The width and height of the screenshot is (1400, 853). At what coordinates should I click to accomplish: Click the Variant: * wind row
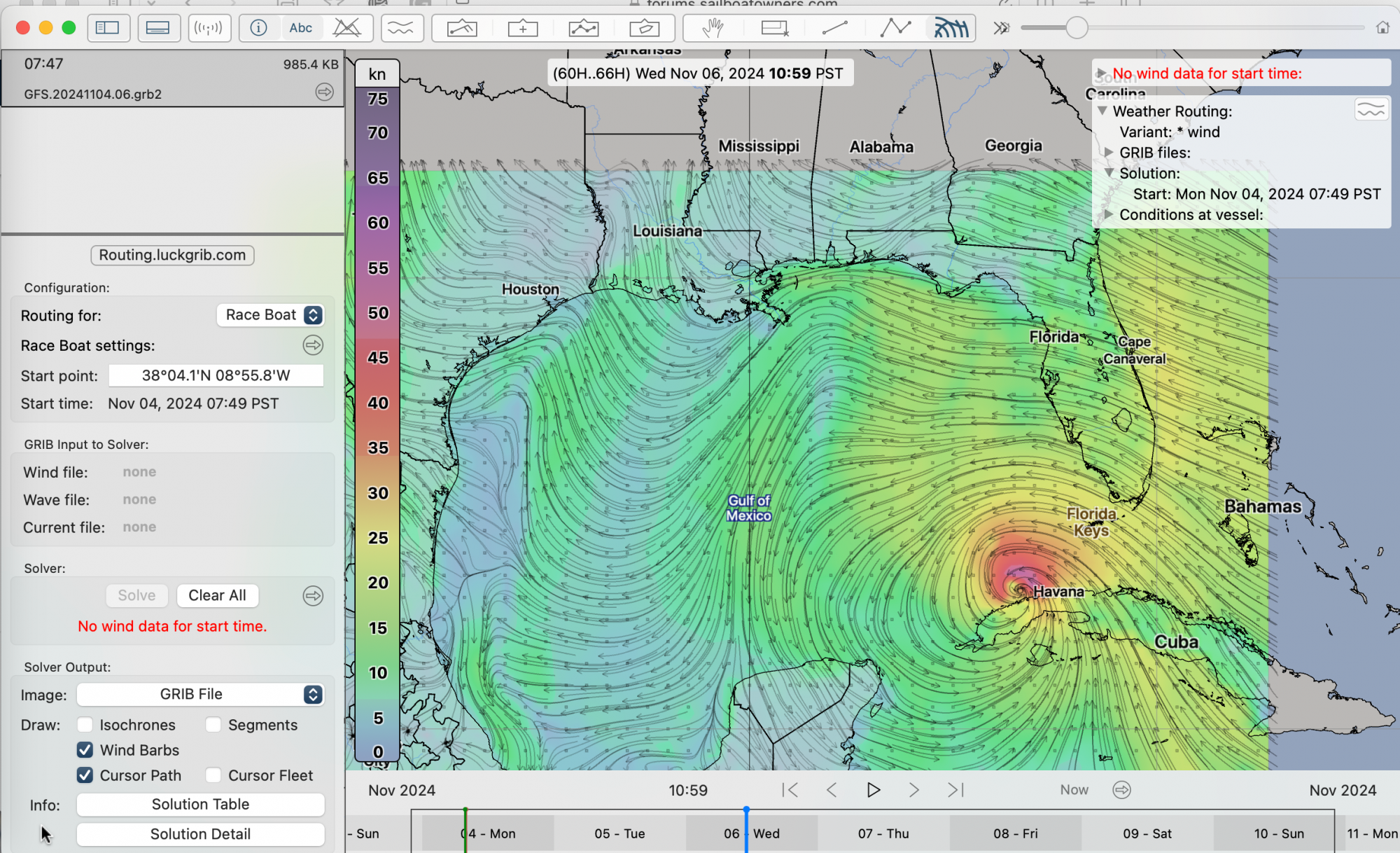tap(1169, 132)
